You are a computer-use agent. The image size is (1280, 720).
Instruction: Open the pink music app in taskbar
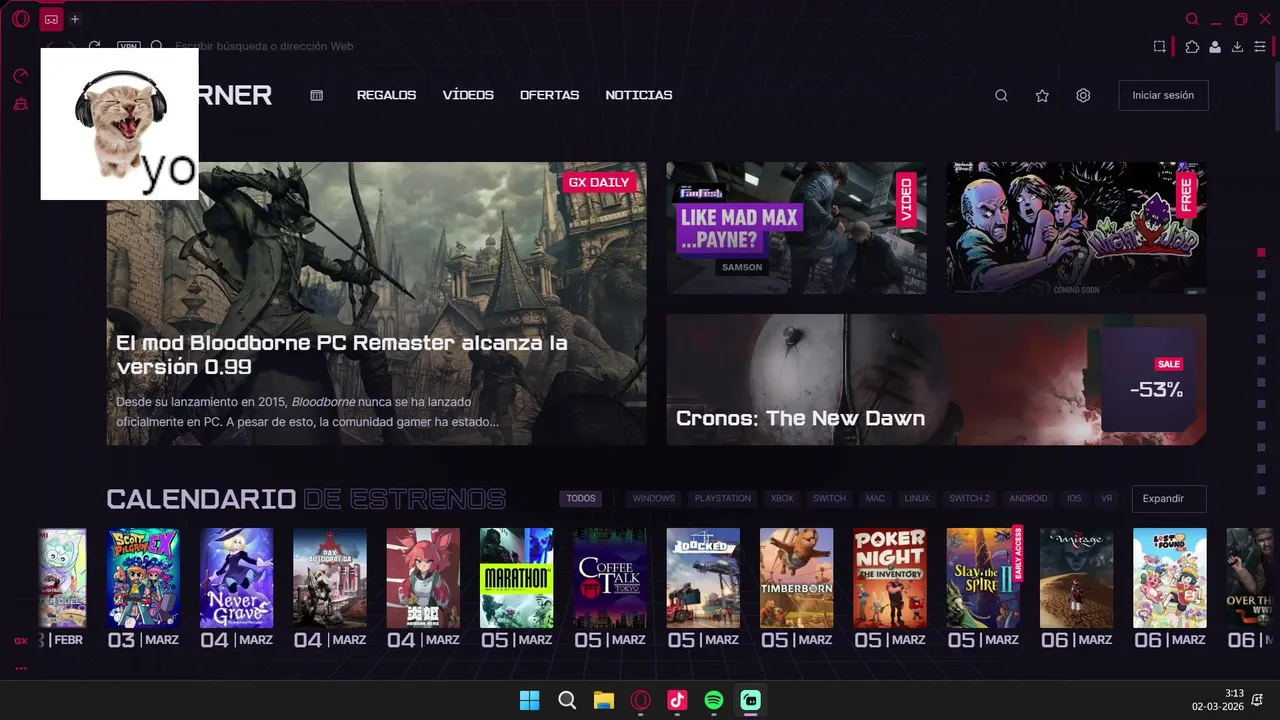click(x=677, y=700)
